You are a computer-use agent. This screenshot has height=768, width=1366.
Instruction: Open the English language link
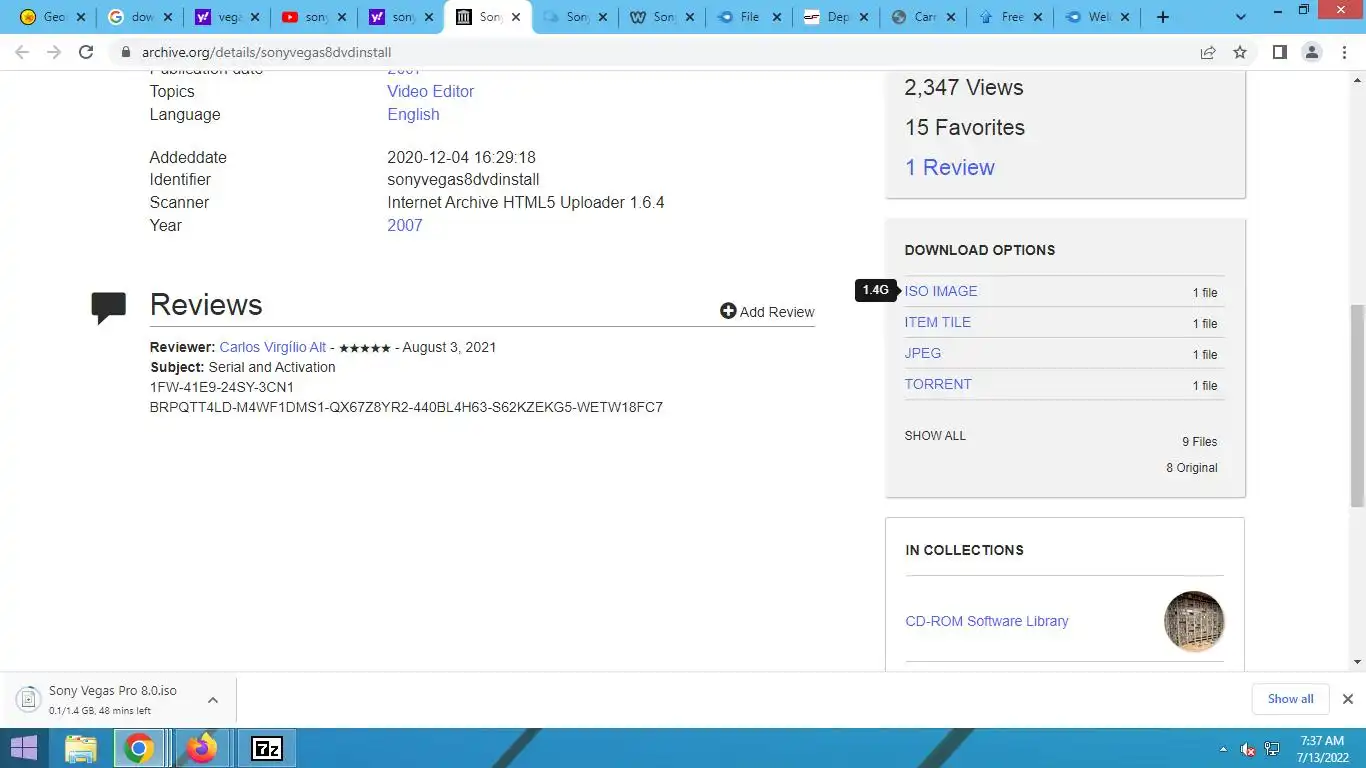[413, 114]
